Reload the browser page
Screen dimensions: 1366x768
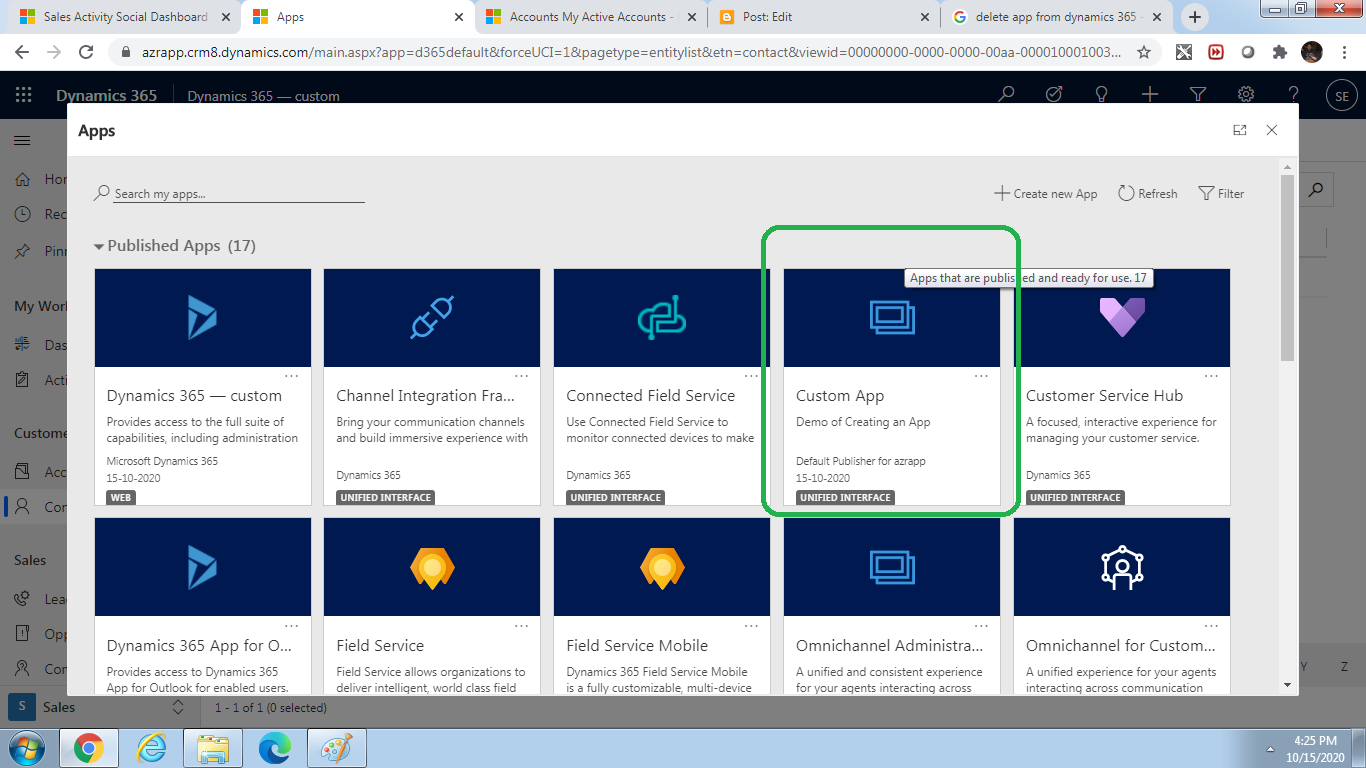87,52
